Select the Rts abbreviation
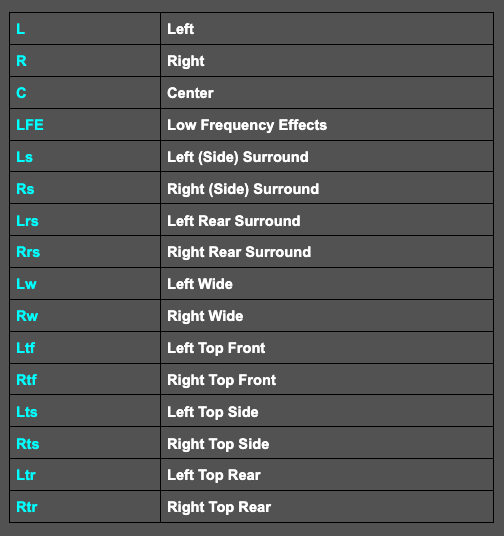Viewport: 504px width, 536px height. 28,444
